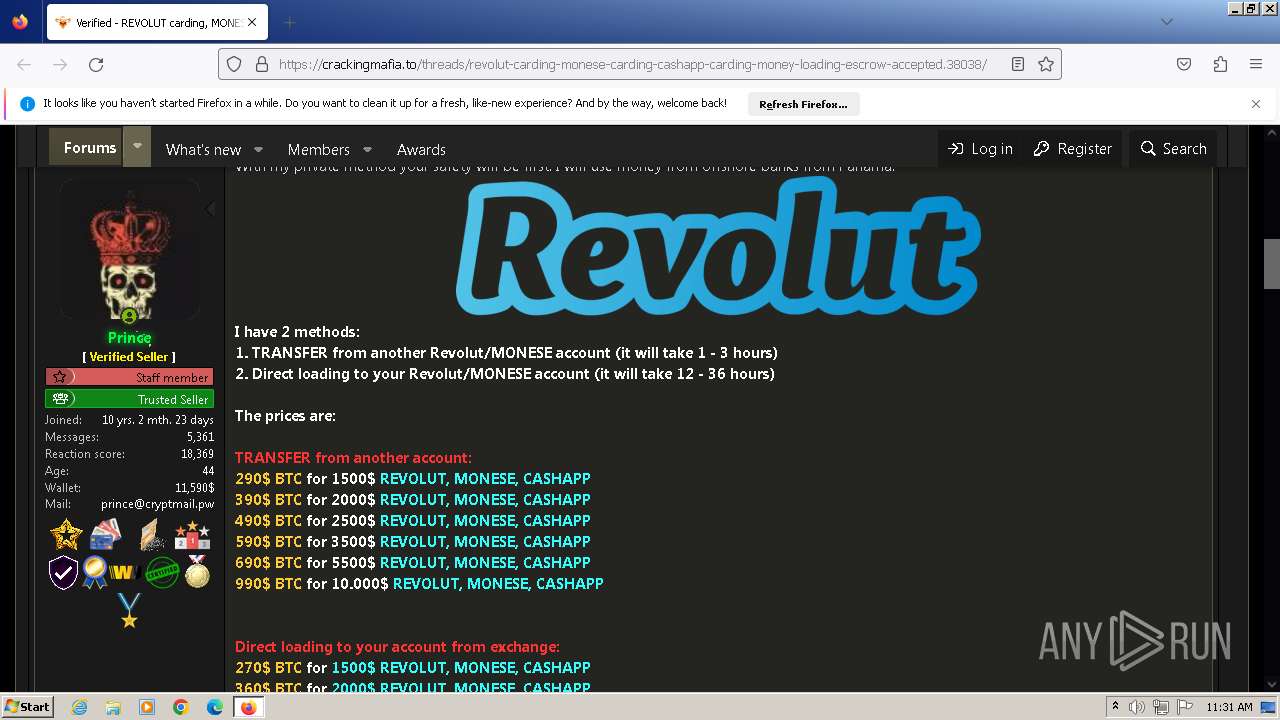
Task: Open the Windows Start button
Action: (x=27, y=706)
